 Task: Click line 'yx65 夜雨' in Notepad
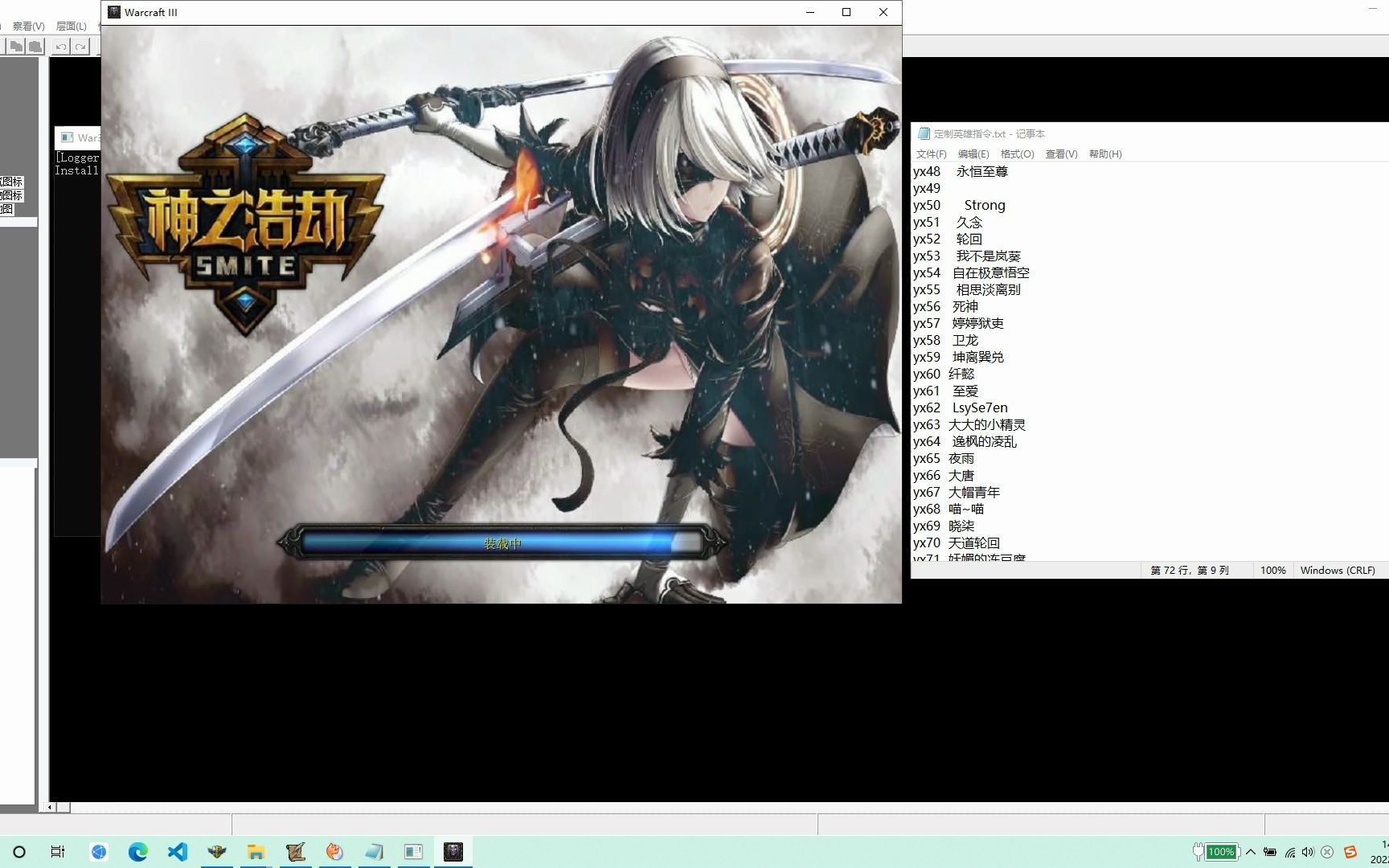tap(944, 458)
